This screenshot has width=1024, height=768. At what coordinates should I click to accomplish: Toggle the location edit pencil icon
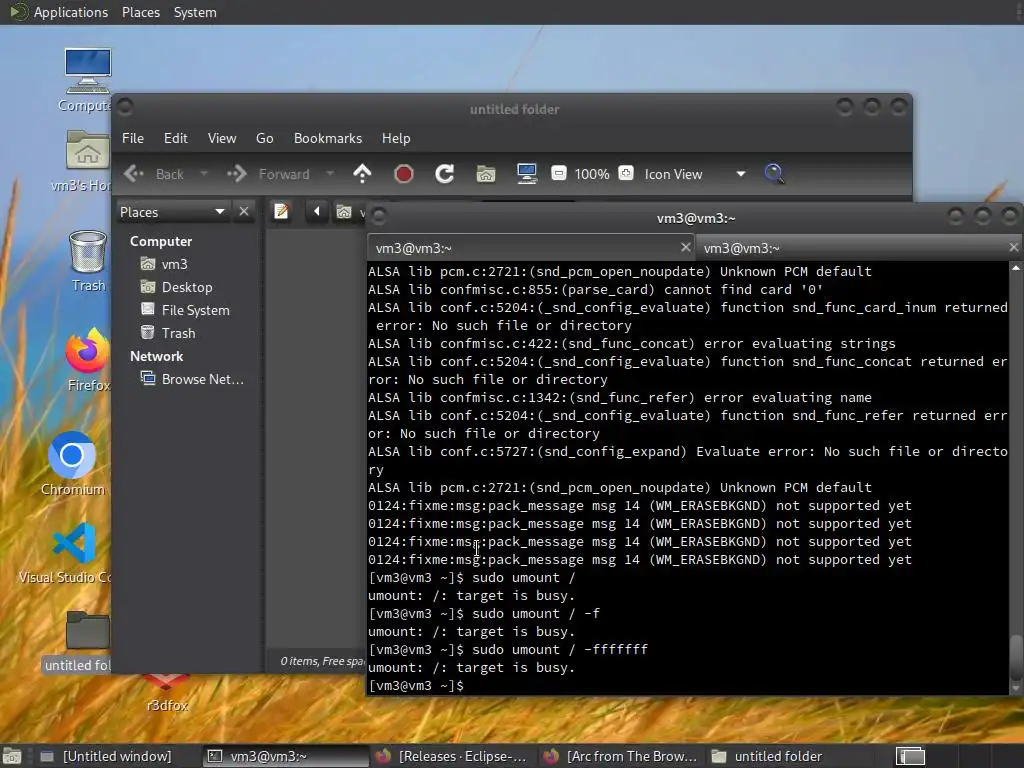coord(281,212)
